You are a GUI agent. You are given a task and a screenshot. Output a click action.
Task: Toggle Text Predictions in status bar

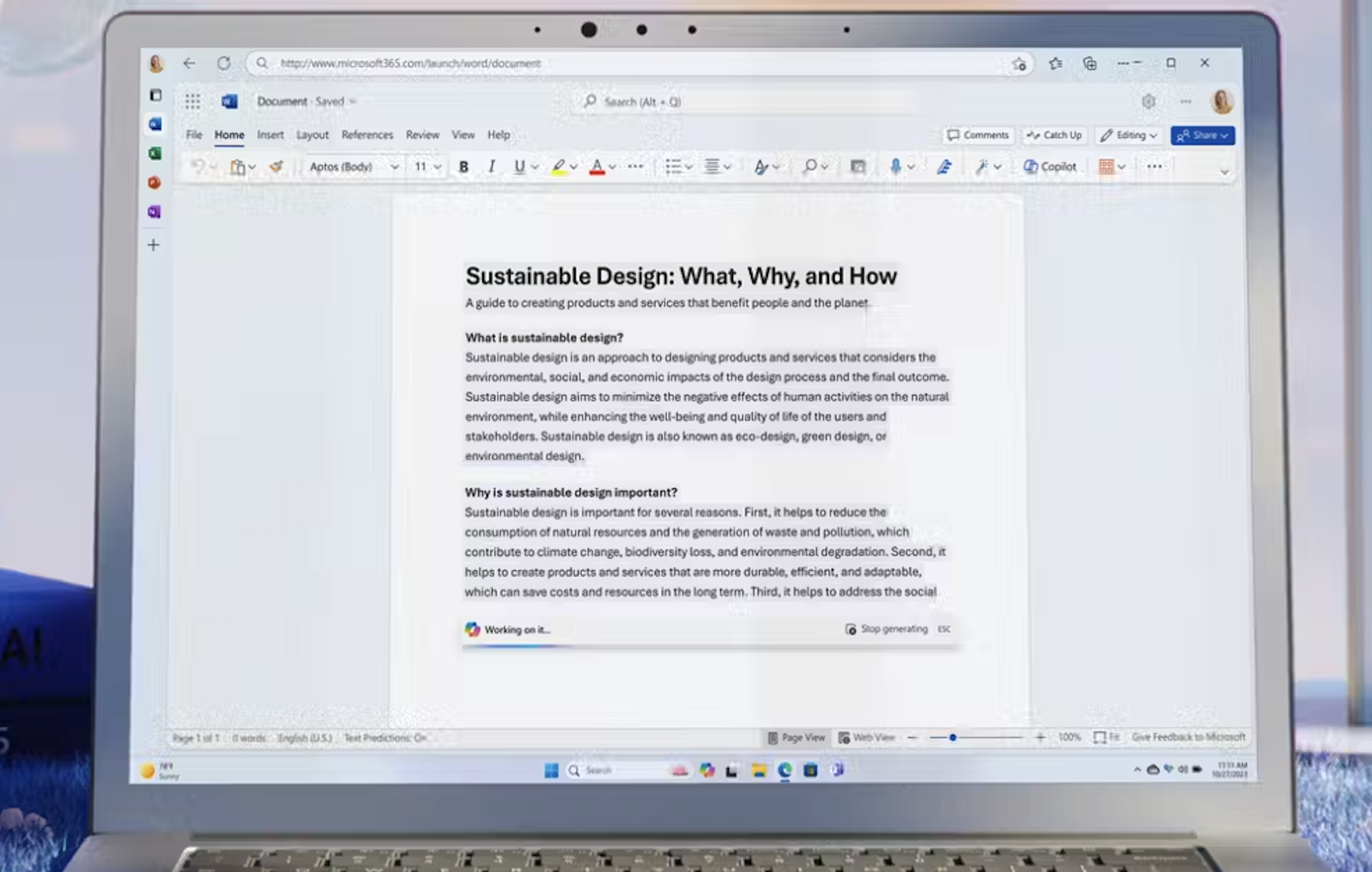[x=385, y=738]
